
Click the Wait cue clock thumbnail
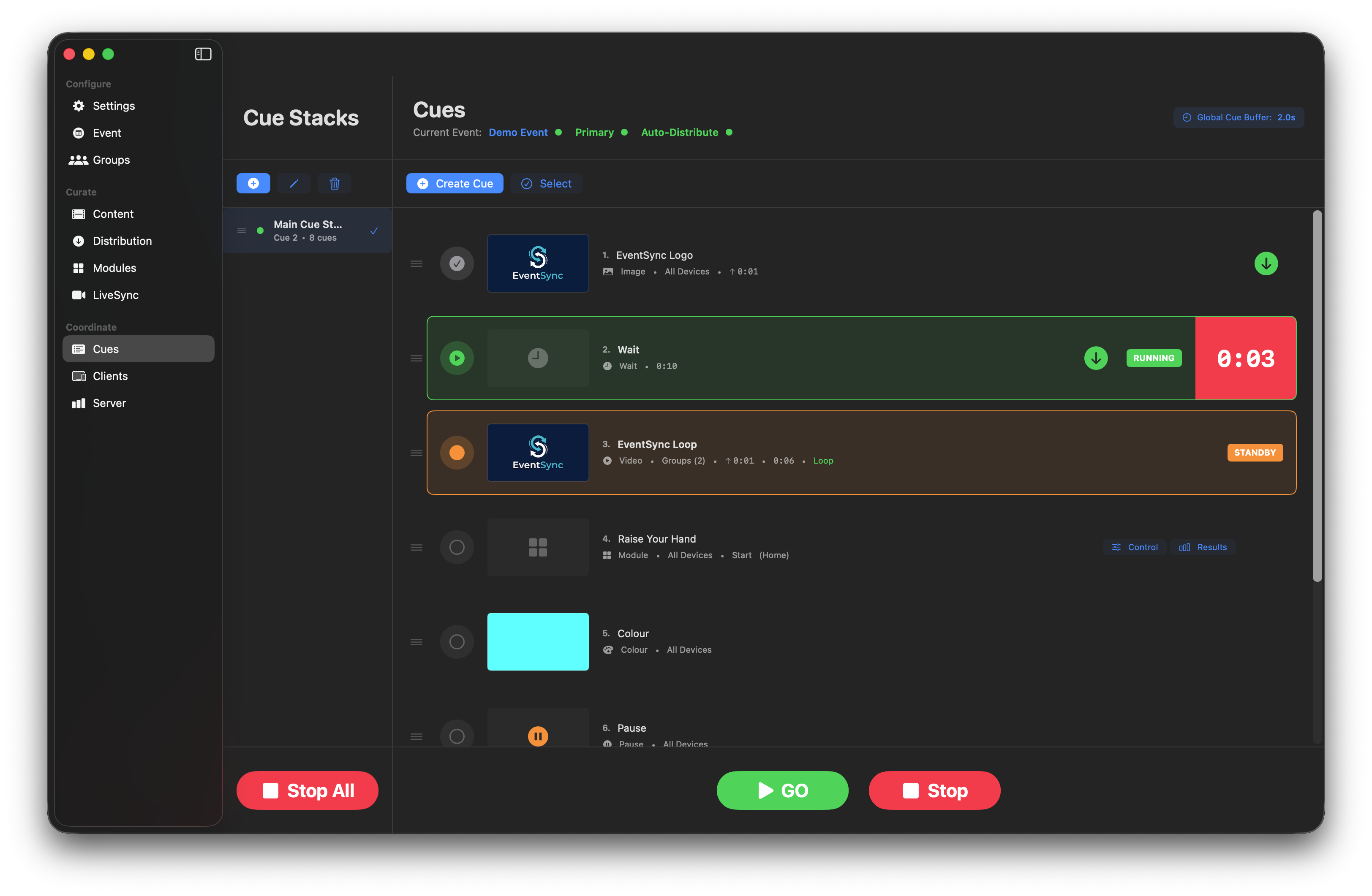[538, 358]
